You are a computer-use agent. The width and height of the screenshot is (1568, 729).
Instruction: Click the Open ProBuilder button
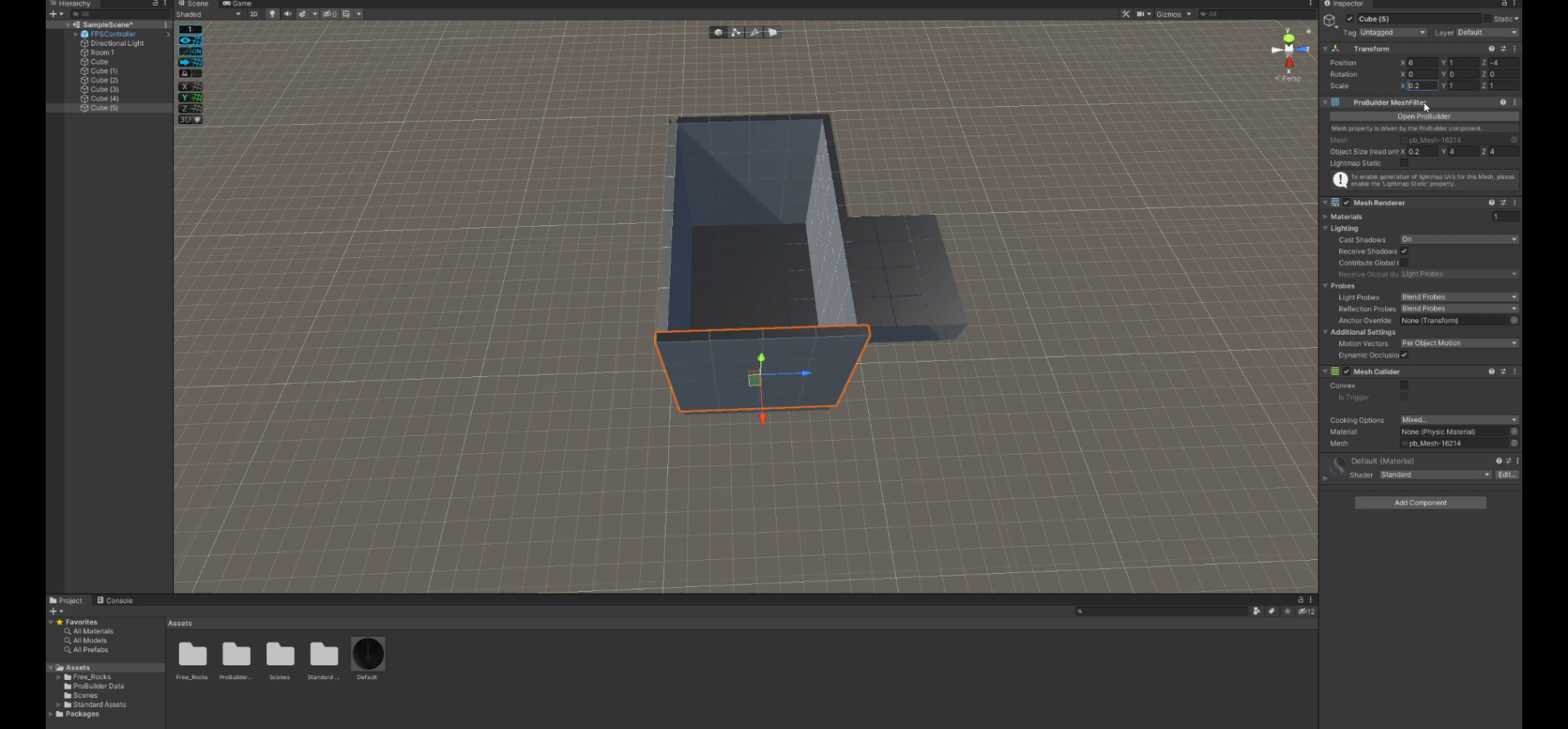(1423, 117)
